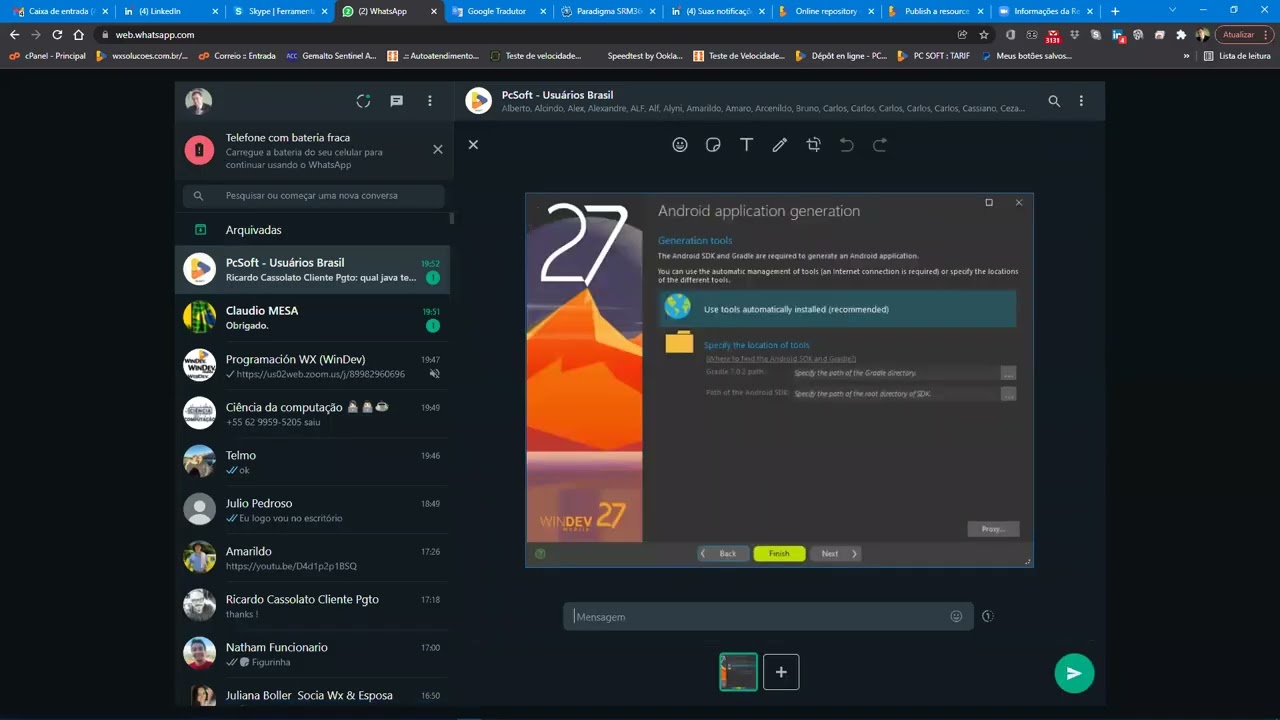Open the crop and rotate tool
Viewport: 1280px width, 720px height.
pyautogui.click(x=813, y=145)
